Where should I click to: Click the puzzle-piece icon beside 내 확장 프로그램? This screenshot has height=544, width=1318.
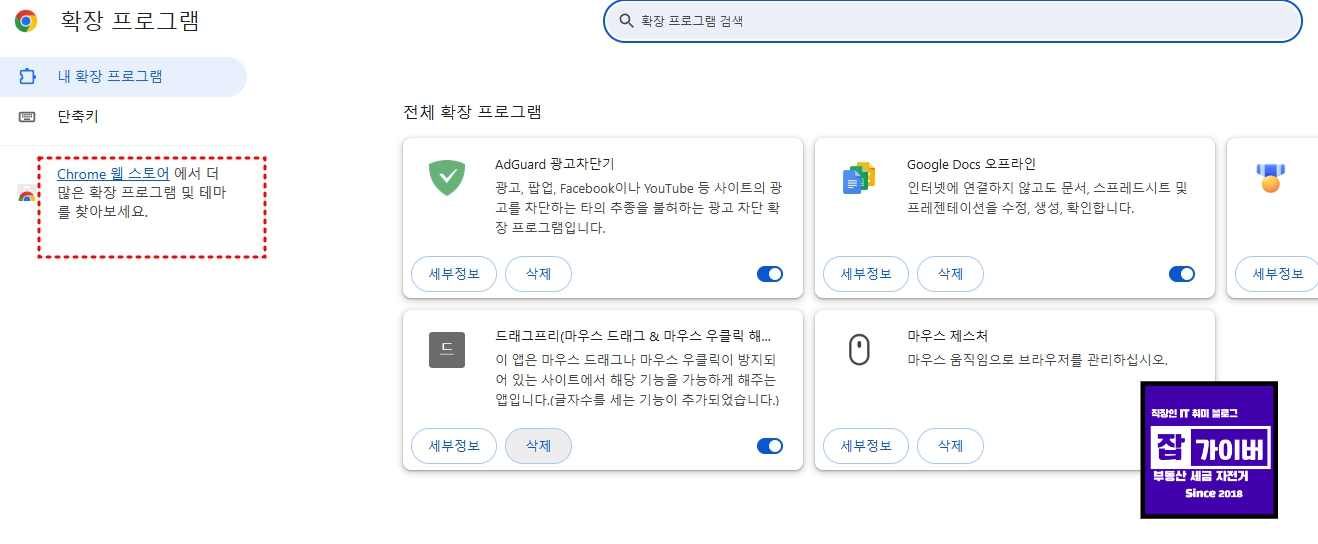click(x=27, y=76)
